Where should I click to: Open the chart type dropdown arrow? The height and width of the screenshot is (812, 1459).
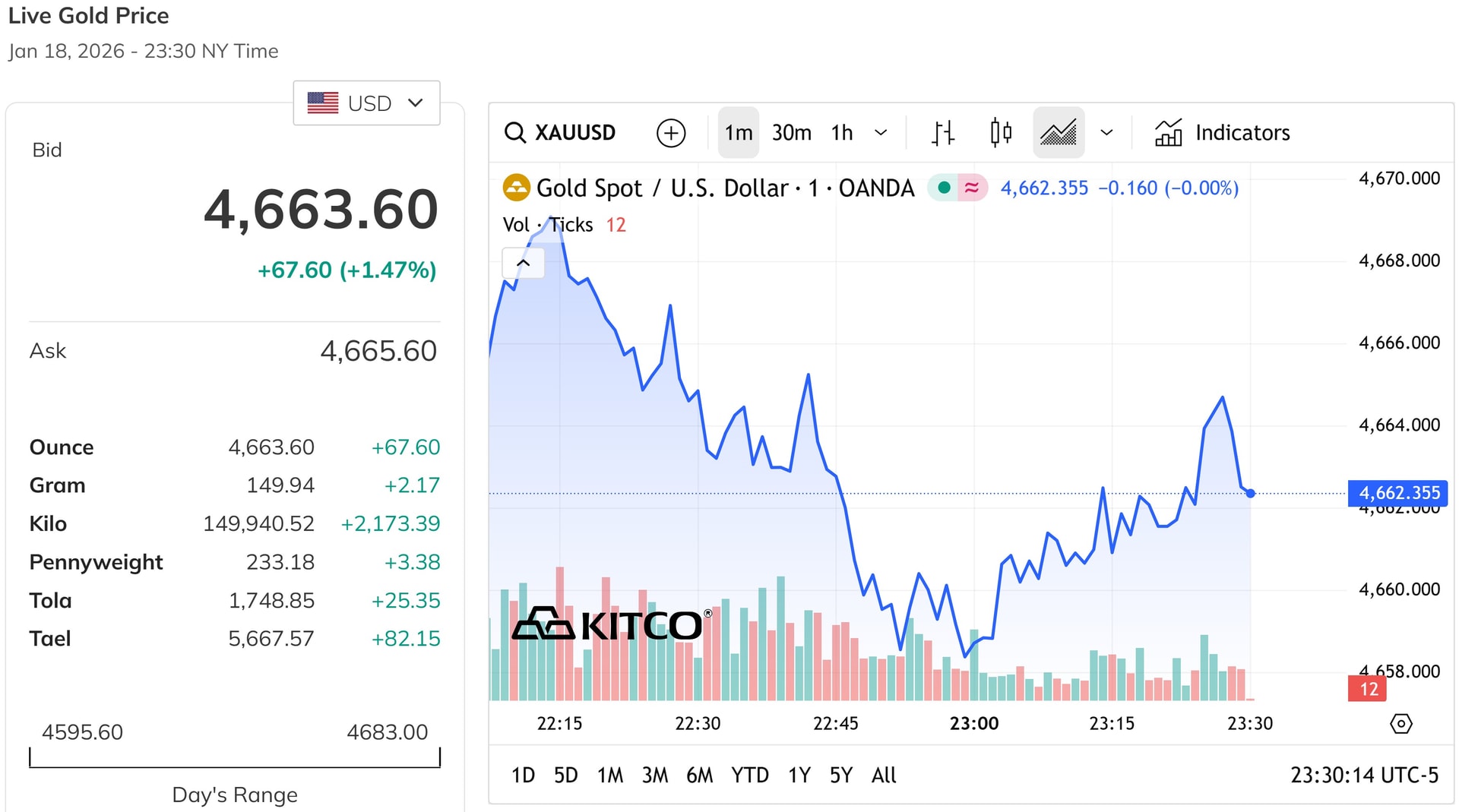[x=1106, y=132]
